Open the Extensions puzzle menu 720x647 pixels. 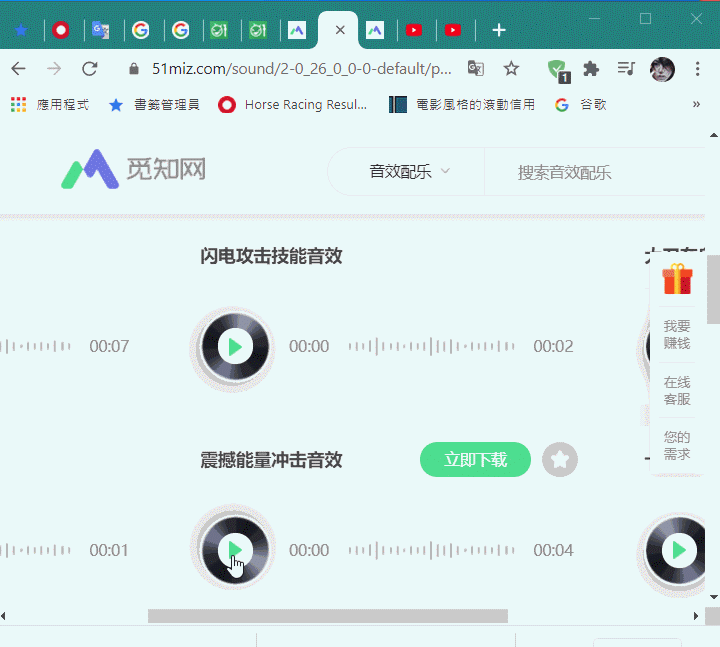click(x=591, y=69)
